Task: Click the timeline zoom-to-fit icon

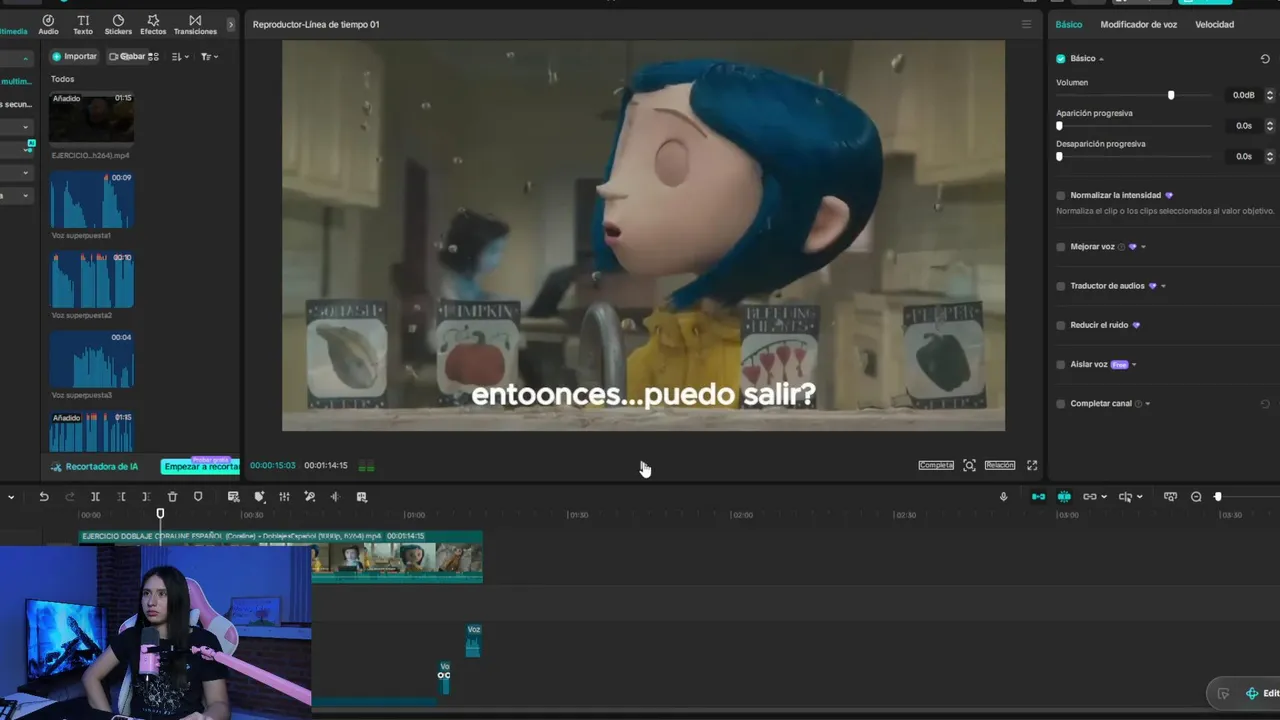Action: pos(1170,497)
